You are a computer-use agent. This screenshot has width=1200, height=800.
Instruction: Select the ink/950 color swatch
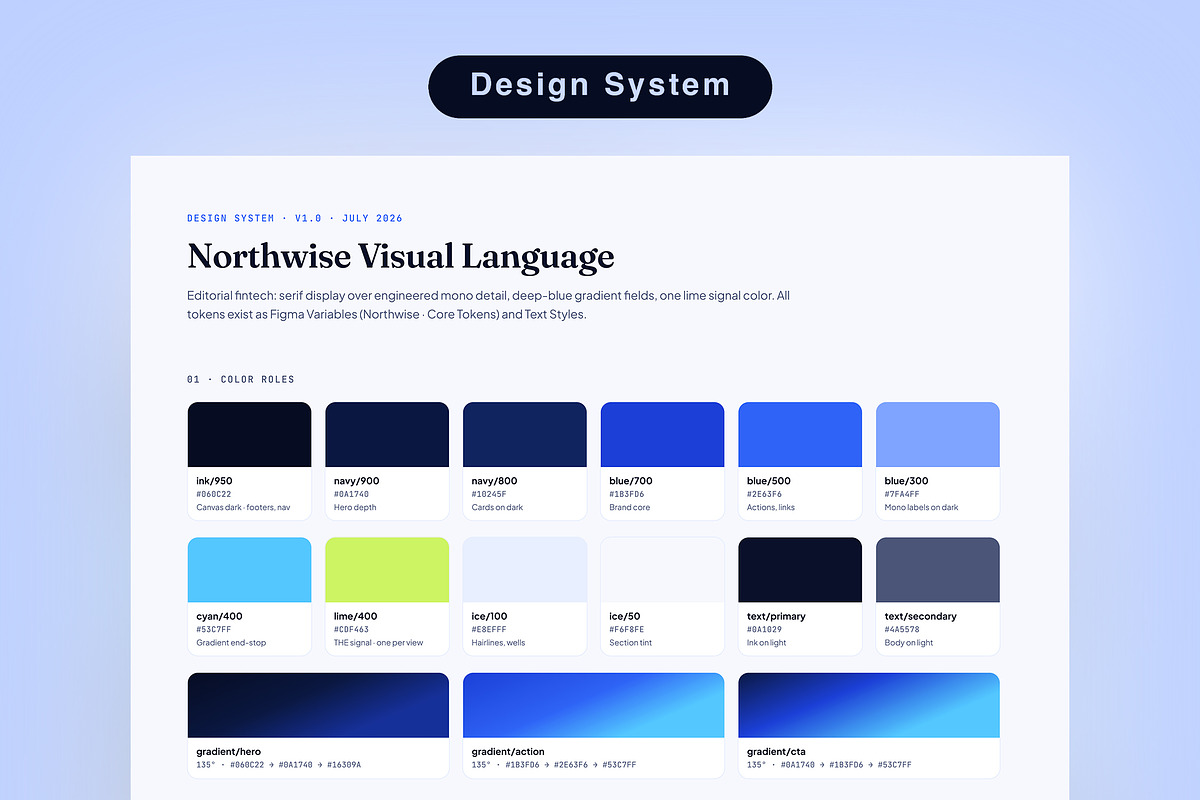249,461
